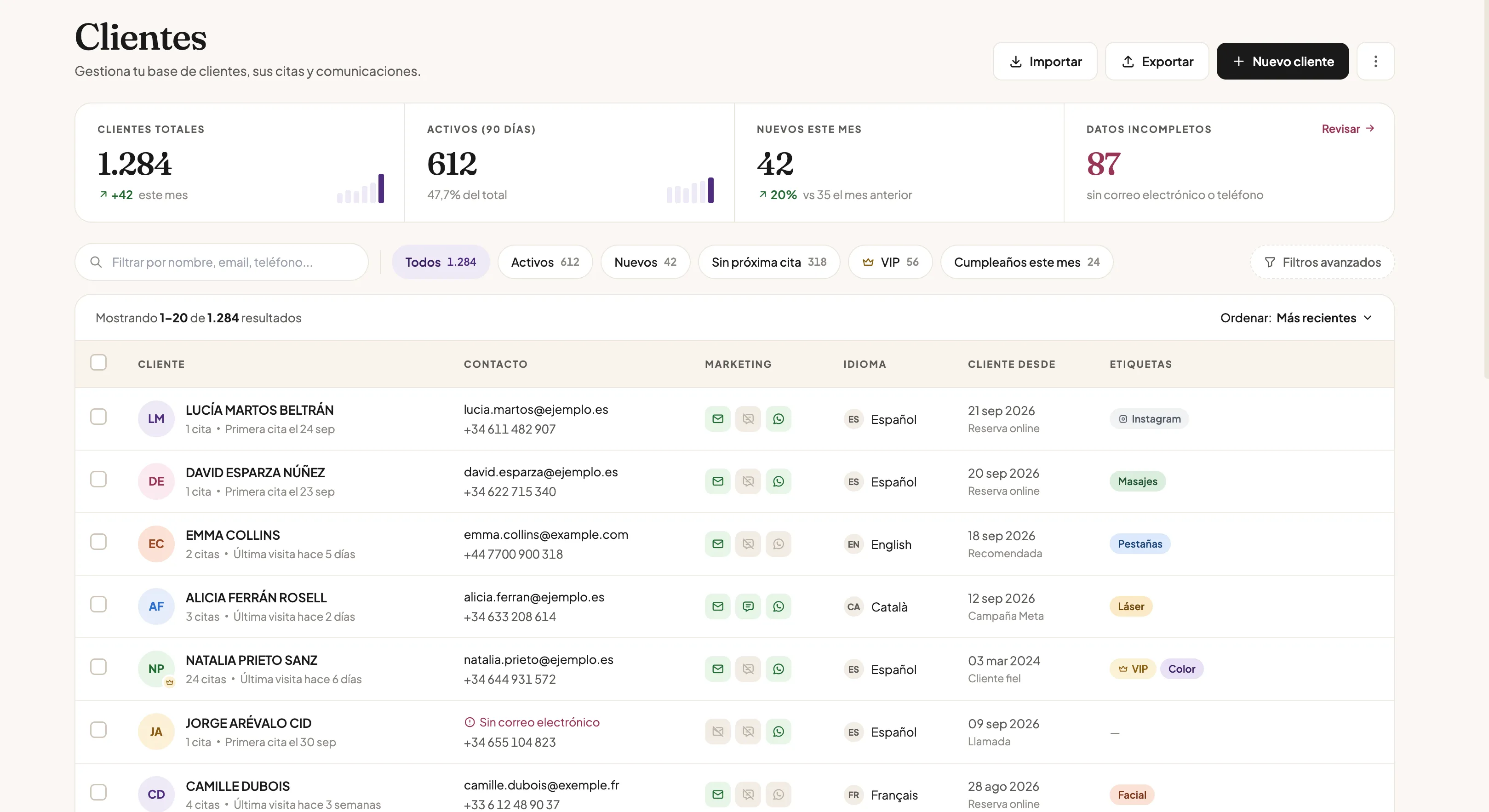
Task: Toggle email marketing icon for Lucía Martos
Action: click(x=717, y=419)
